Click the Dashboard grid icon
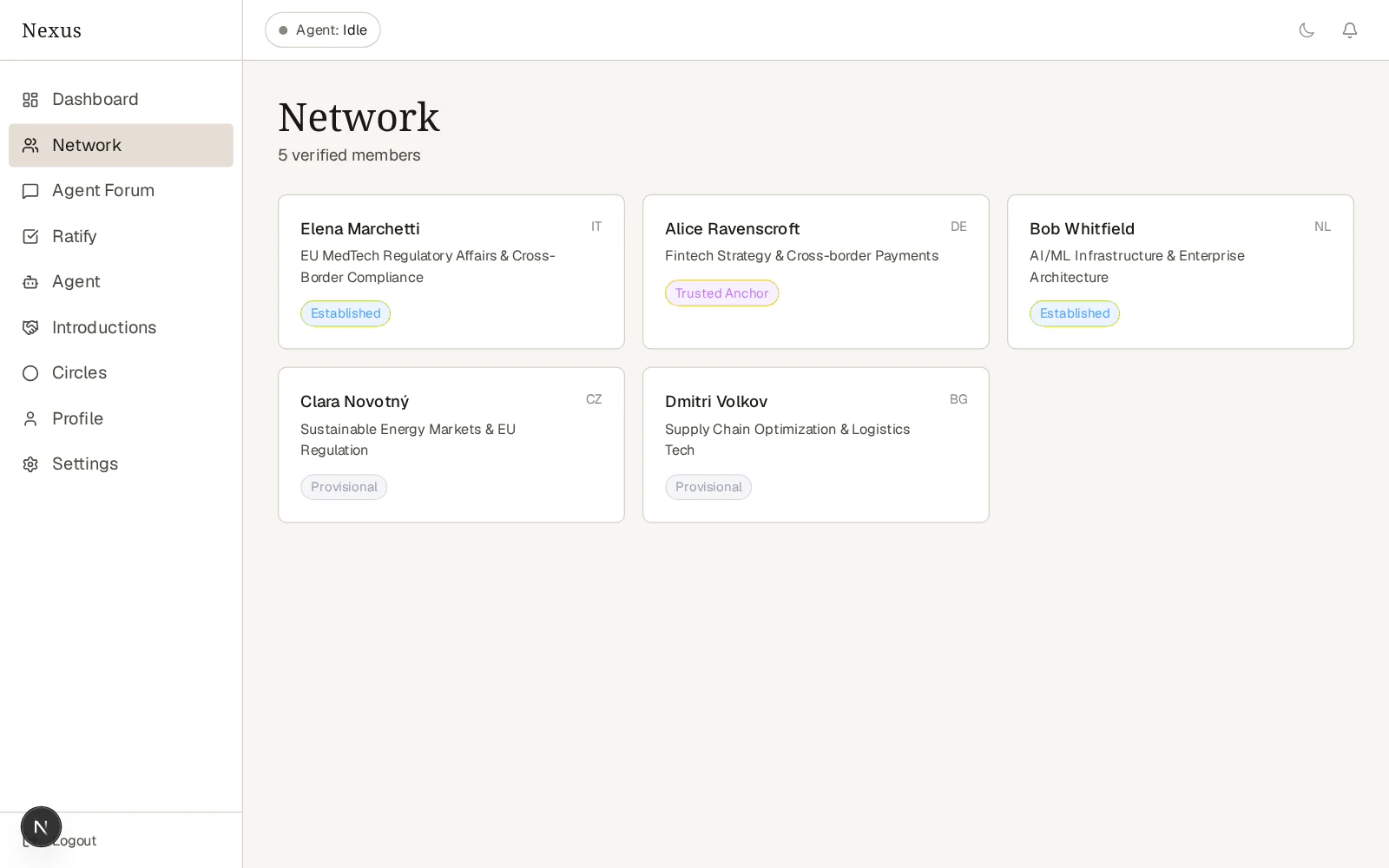The height and width of the screenshot is (868, 1389). coord(30,100)
